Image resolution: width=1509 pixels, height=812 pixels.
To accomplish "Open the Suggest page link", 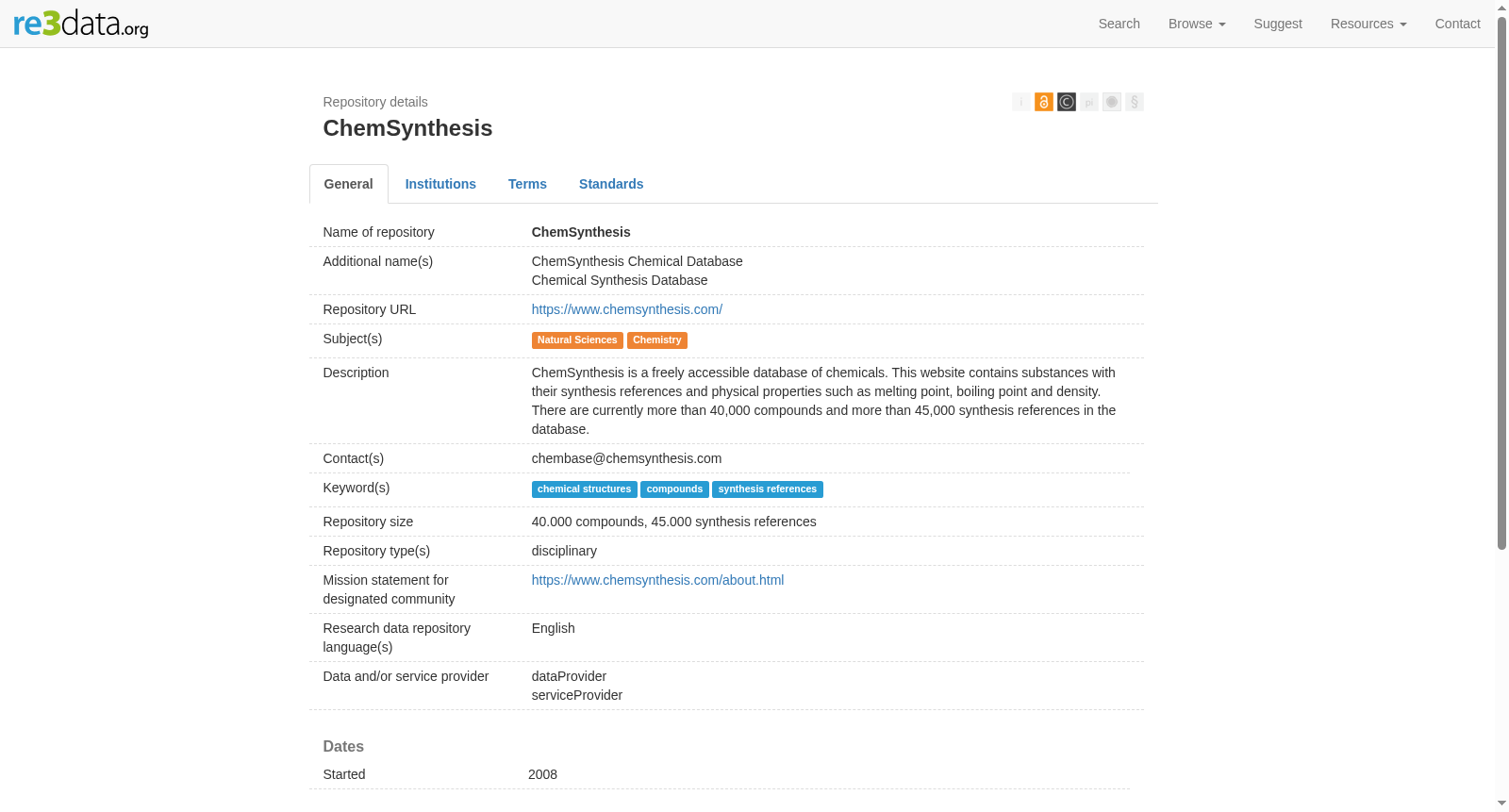I will click(1278, 24).
